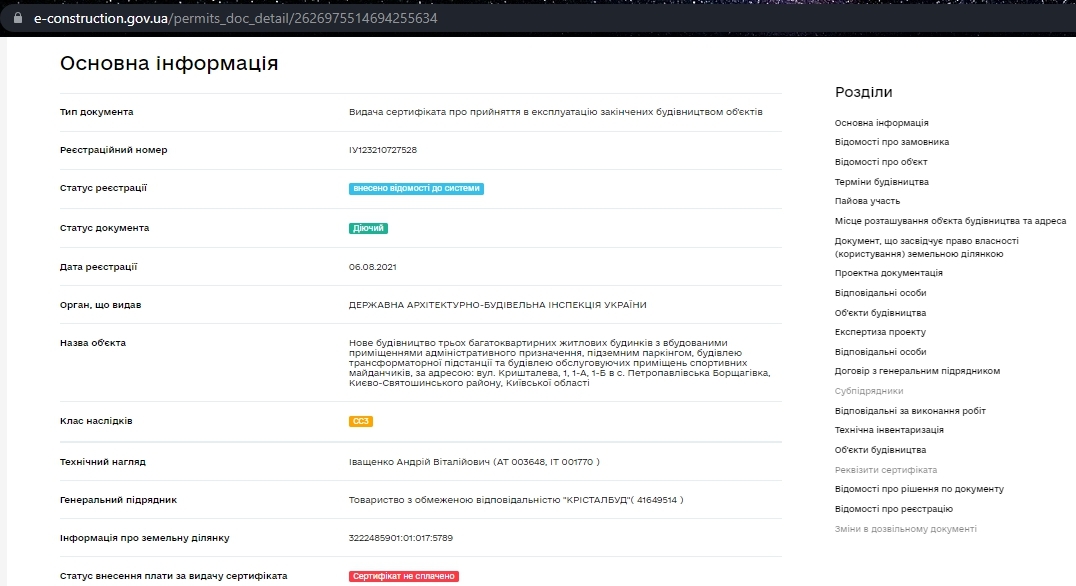Open first 'Відповідальні особи' sidebar link
The height and width of the screenshot is (586, 1076).
point(880,293)
